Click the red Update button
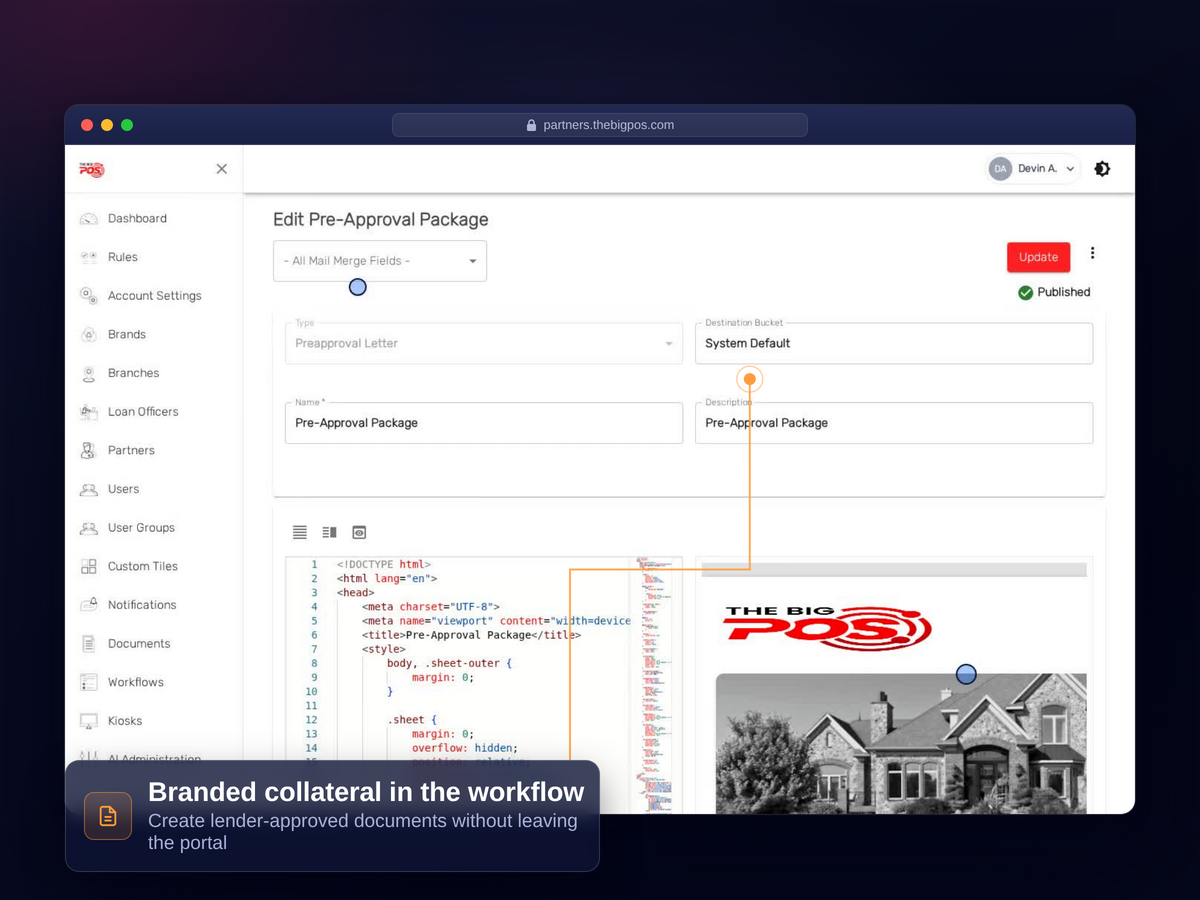Image resolution: width=1200 pixels, height=900 pixels. point(1038,257)
